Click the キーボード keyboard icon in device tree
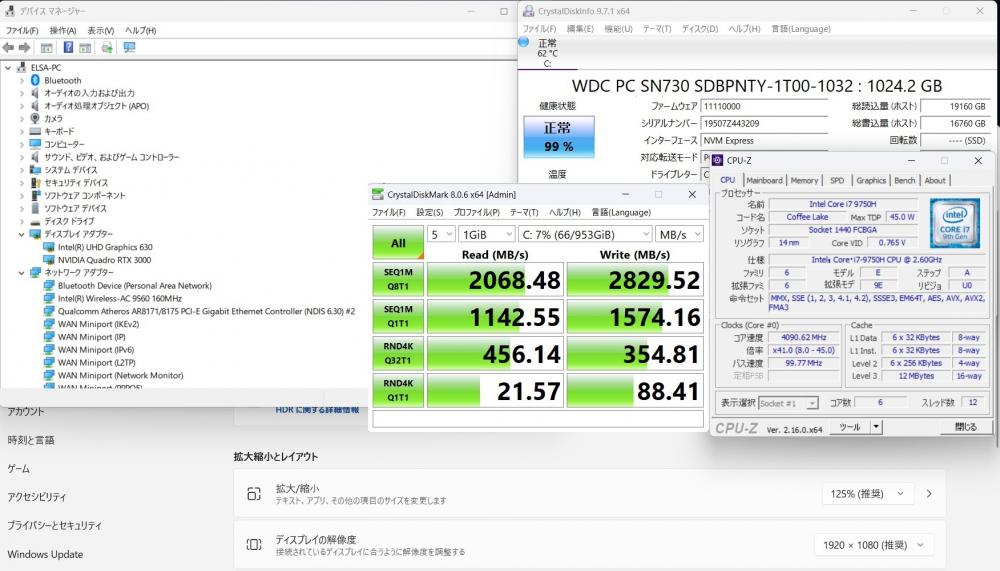The width and height of the screenshot is (1000, 571). tap(36, 131)
